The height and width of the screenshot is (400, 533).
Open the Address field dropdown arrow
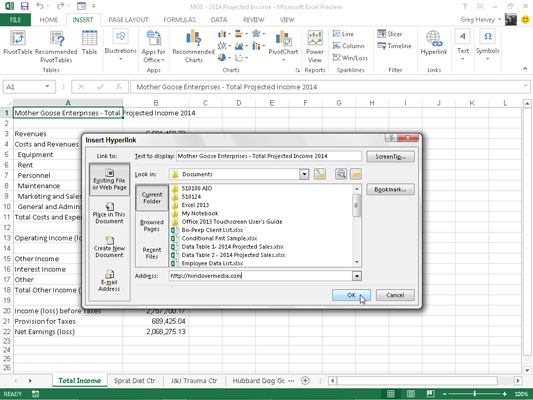point(357,276)
